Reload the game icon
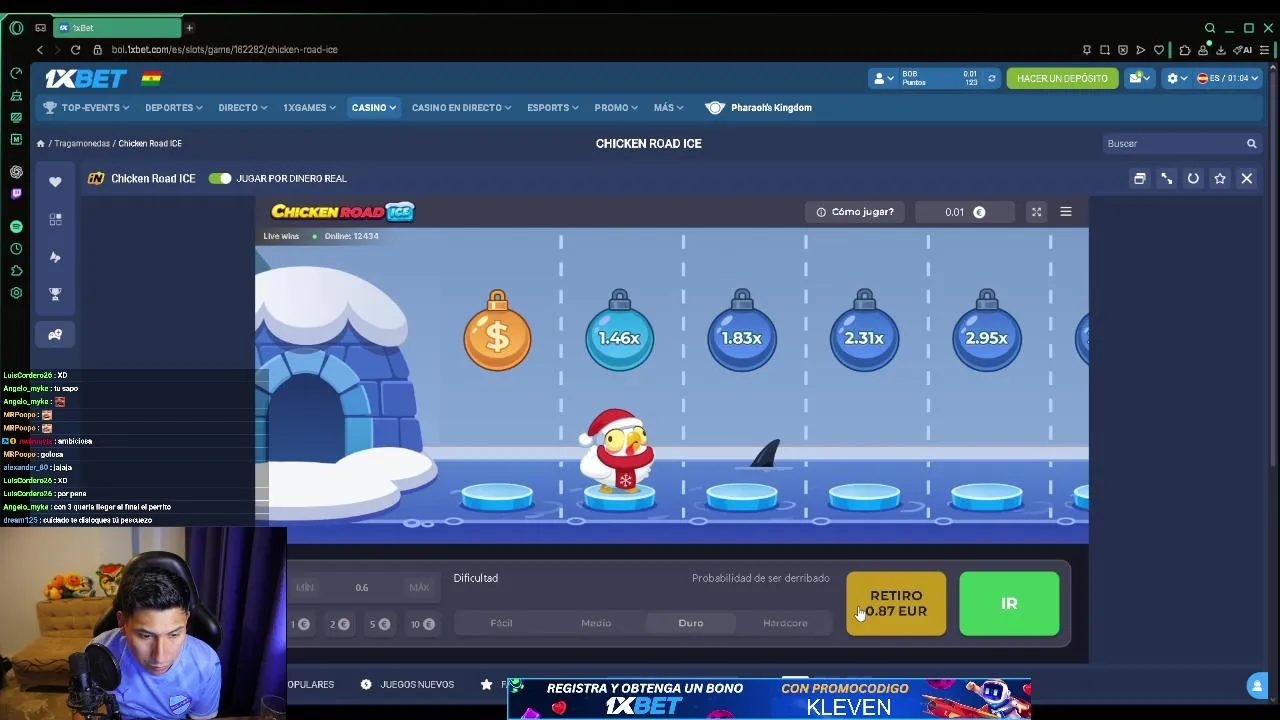 pos(1193,178)
